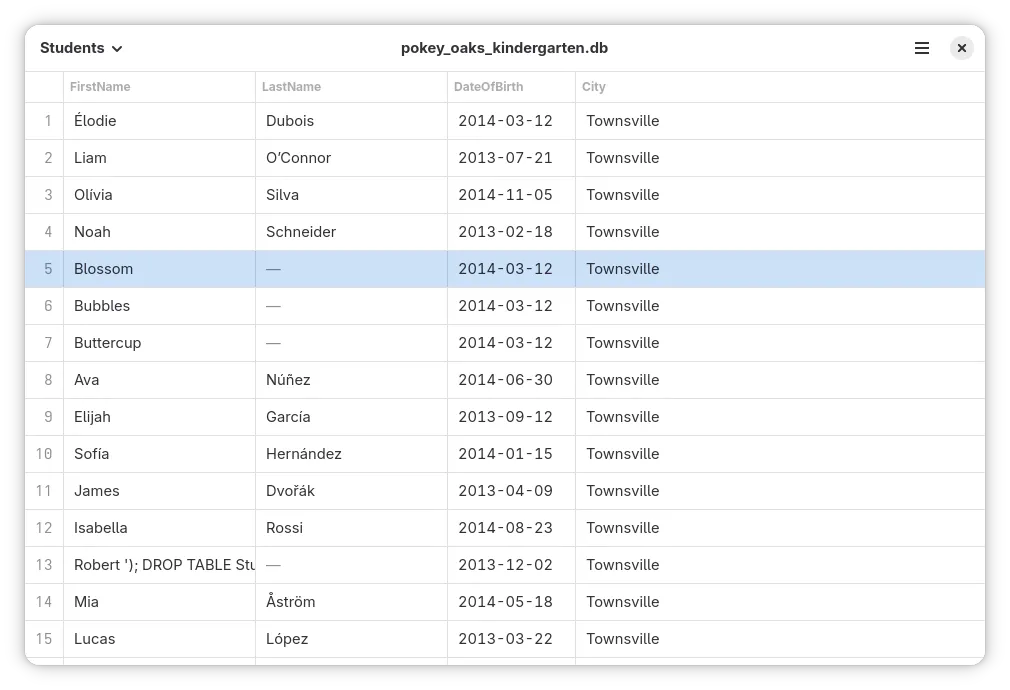Sort by the FirstName column header

[x=100, y=87]
